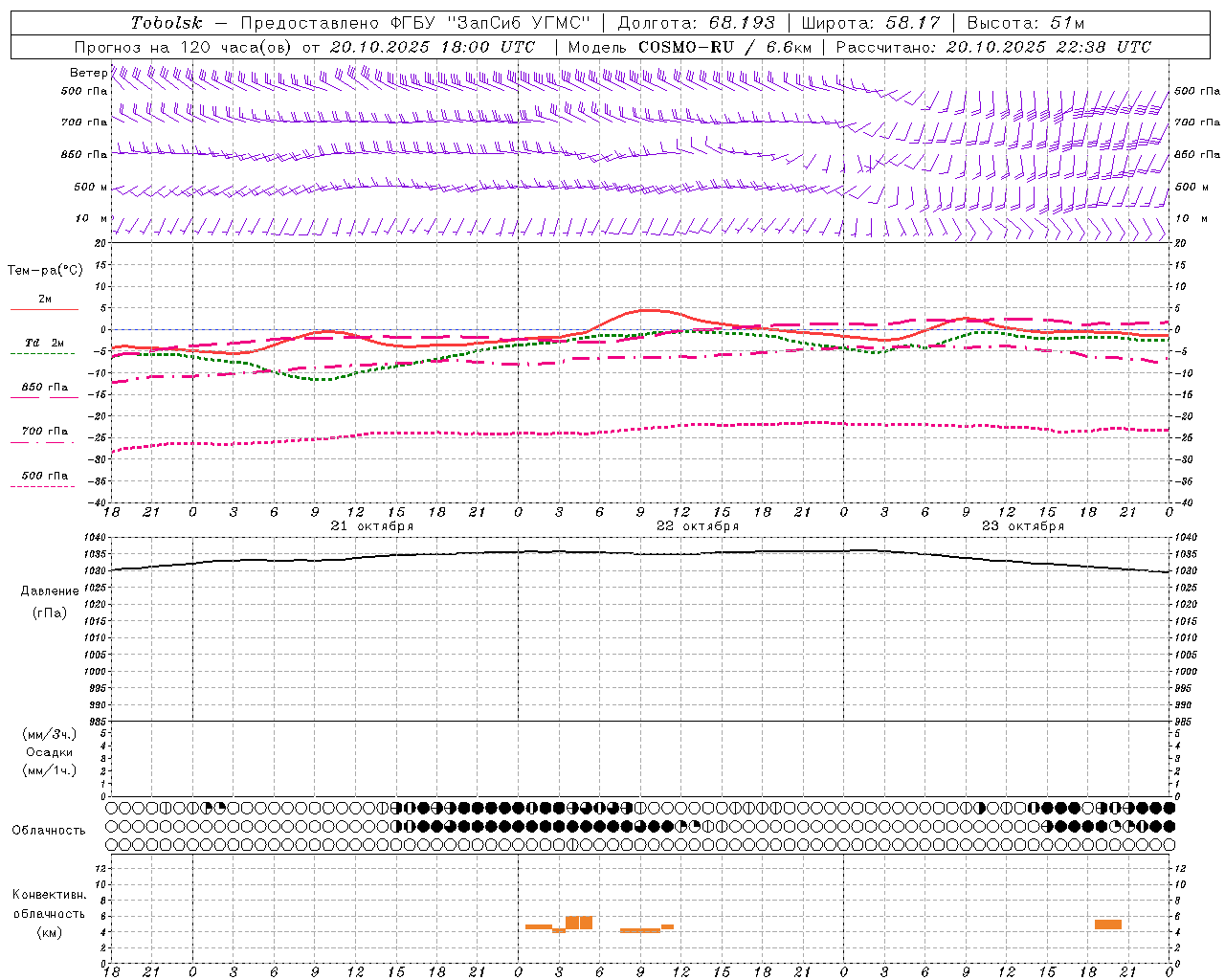1225x980 pixels.
Task: Click the 500 гПа temperature legend entry
Action: (45, 477)
